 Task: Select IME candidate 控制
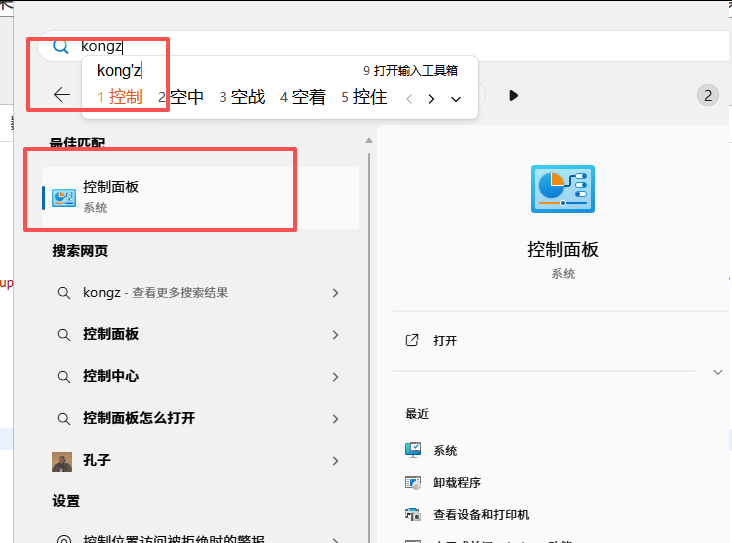120,97
